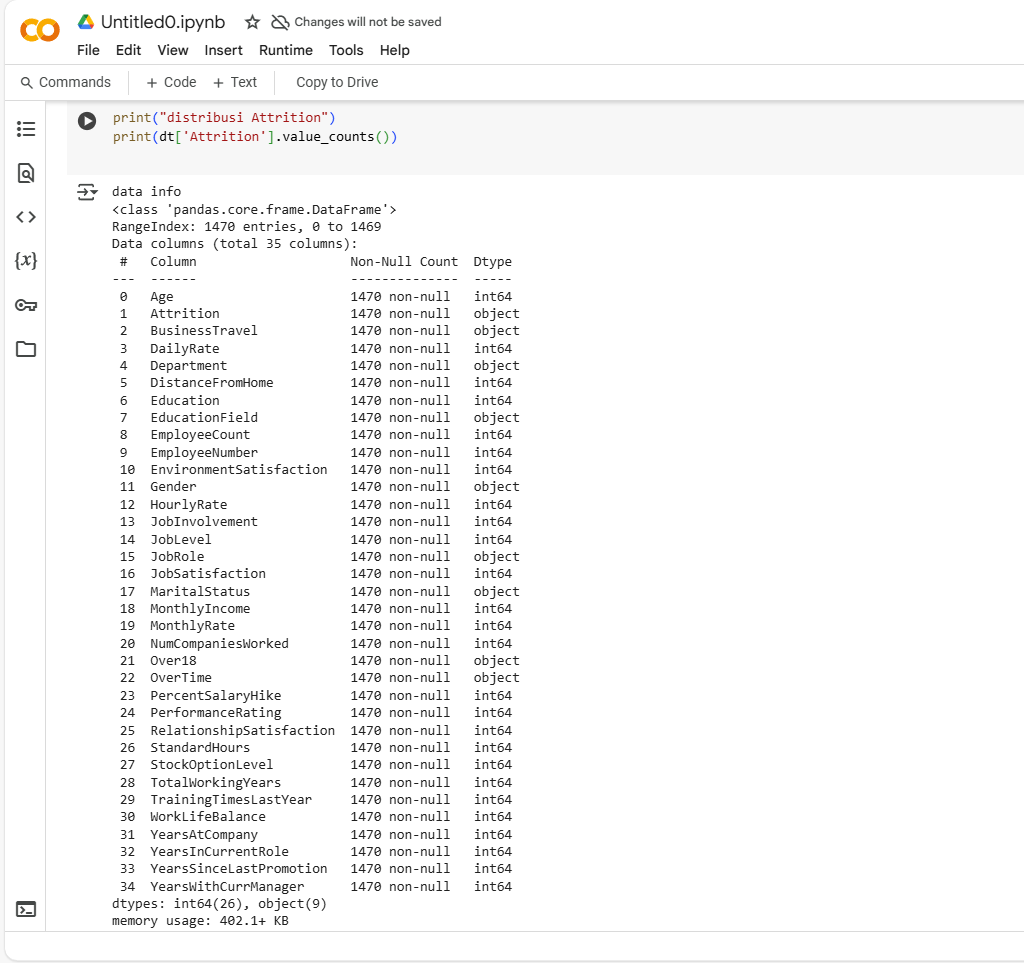Open the Commands search
Viewport: 1024px width, 963px height.
point(67,82)
